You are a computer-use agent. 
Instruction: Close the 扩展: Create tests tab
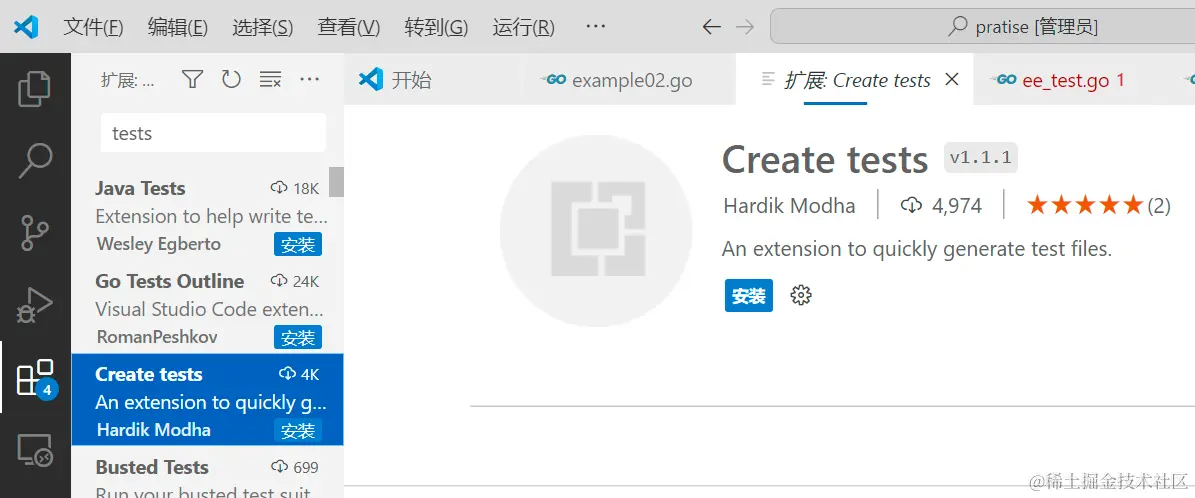click(952, 79)
